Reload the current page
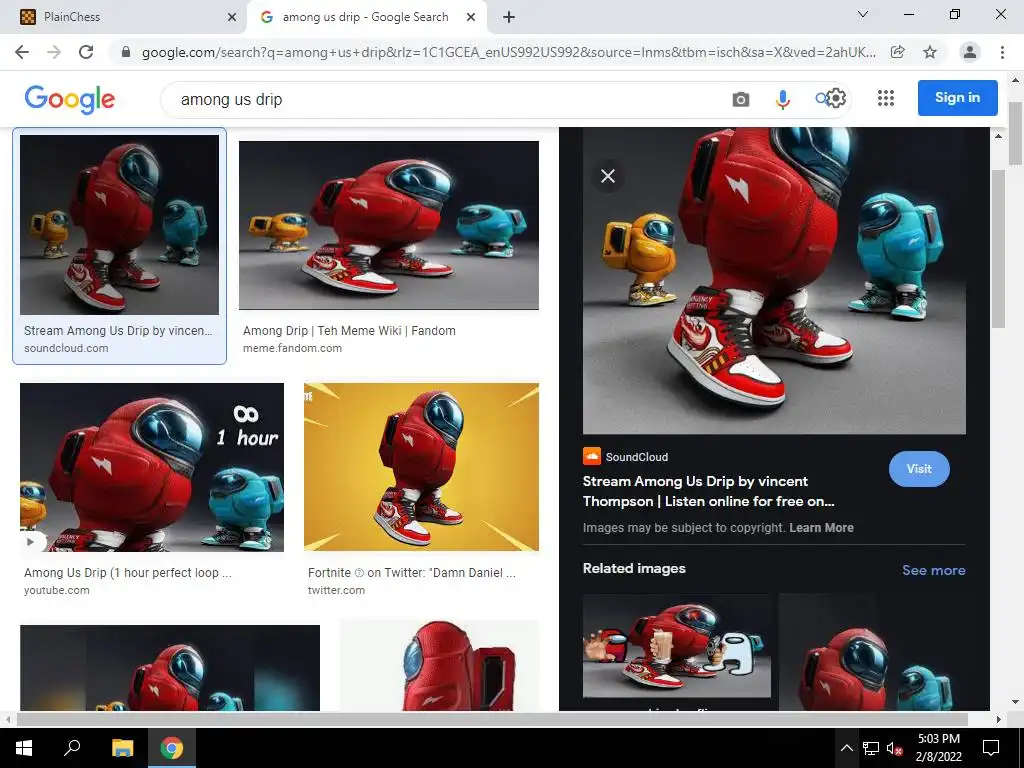The height and width of the screenshot is (768, 1024). point(86,52)
